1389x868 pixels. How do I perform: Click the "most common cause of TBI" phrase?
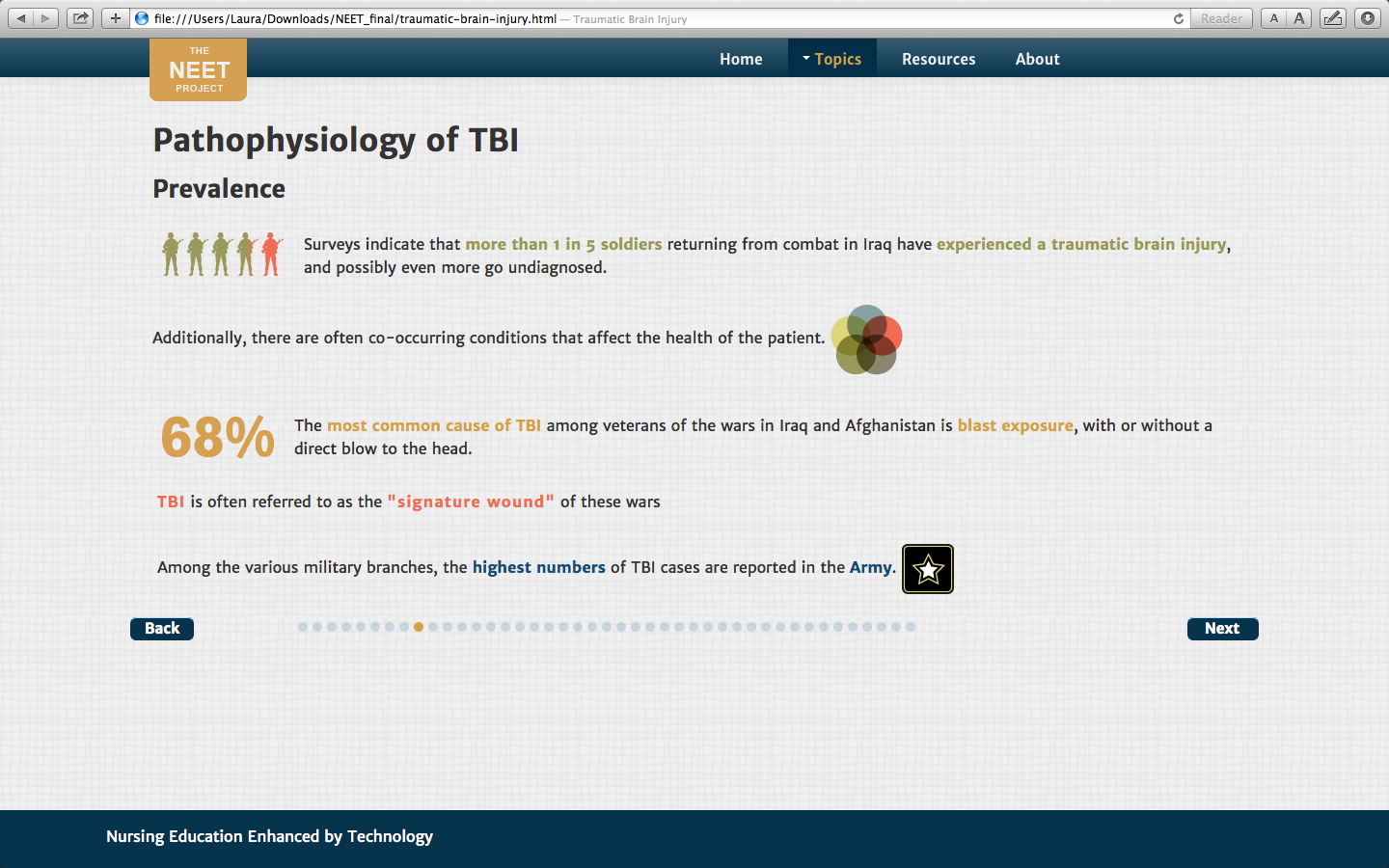434,425
